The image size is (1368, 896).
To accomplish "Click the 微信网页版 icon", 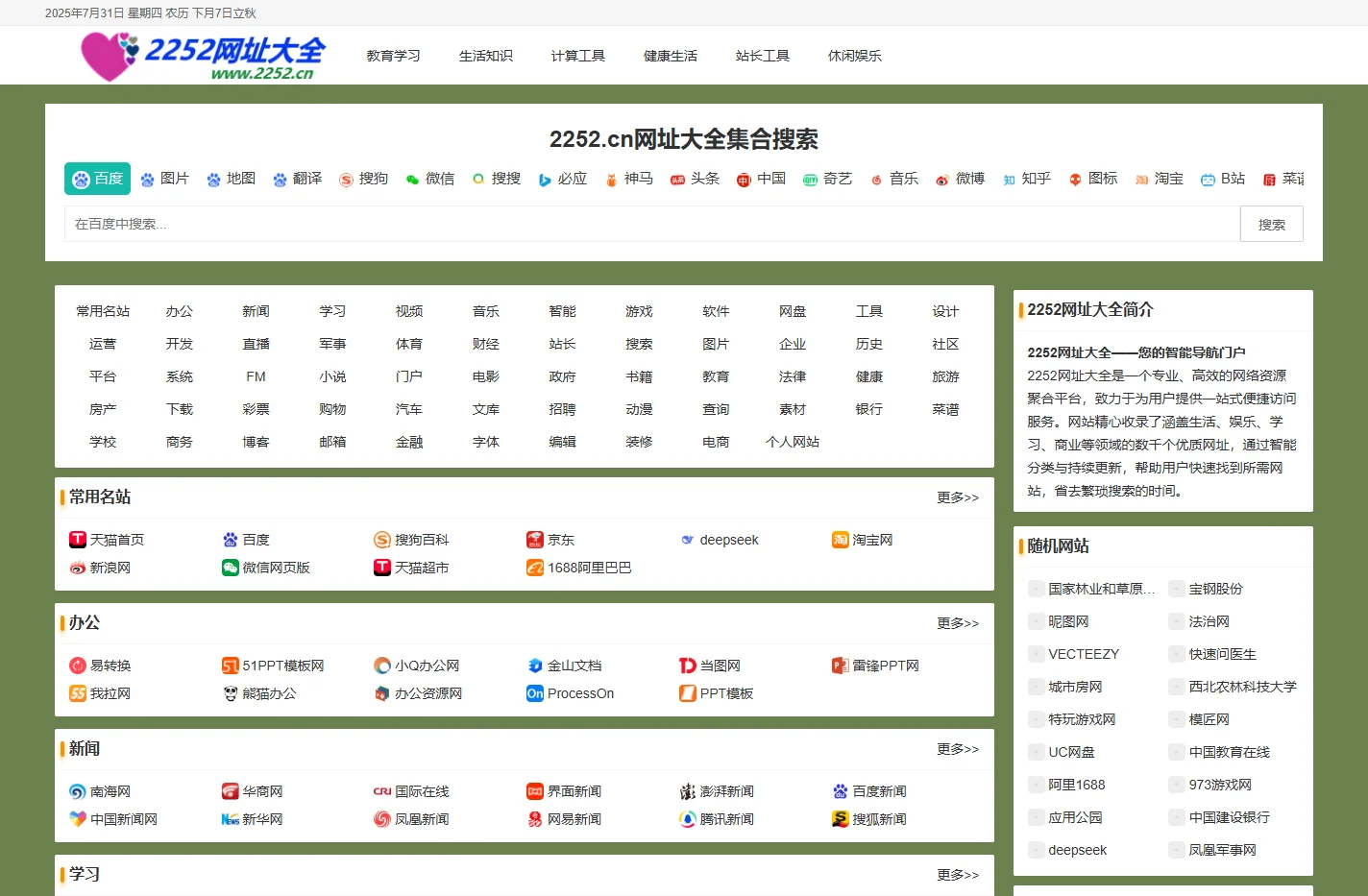I will (231, 568).
